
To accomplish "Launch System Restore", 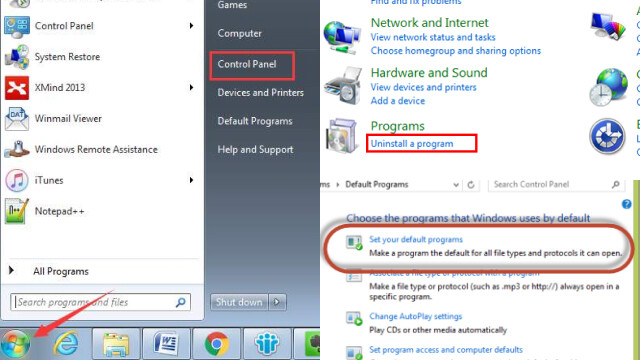I will pos(67,57).
